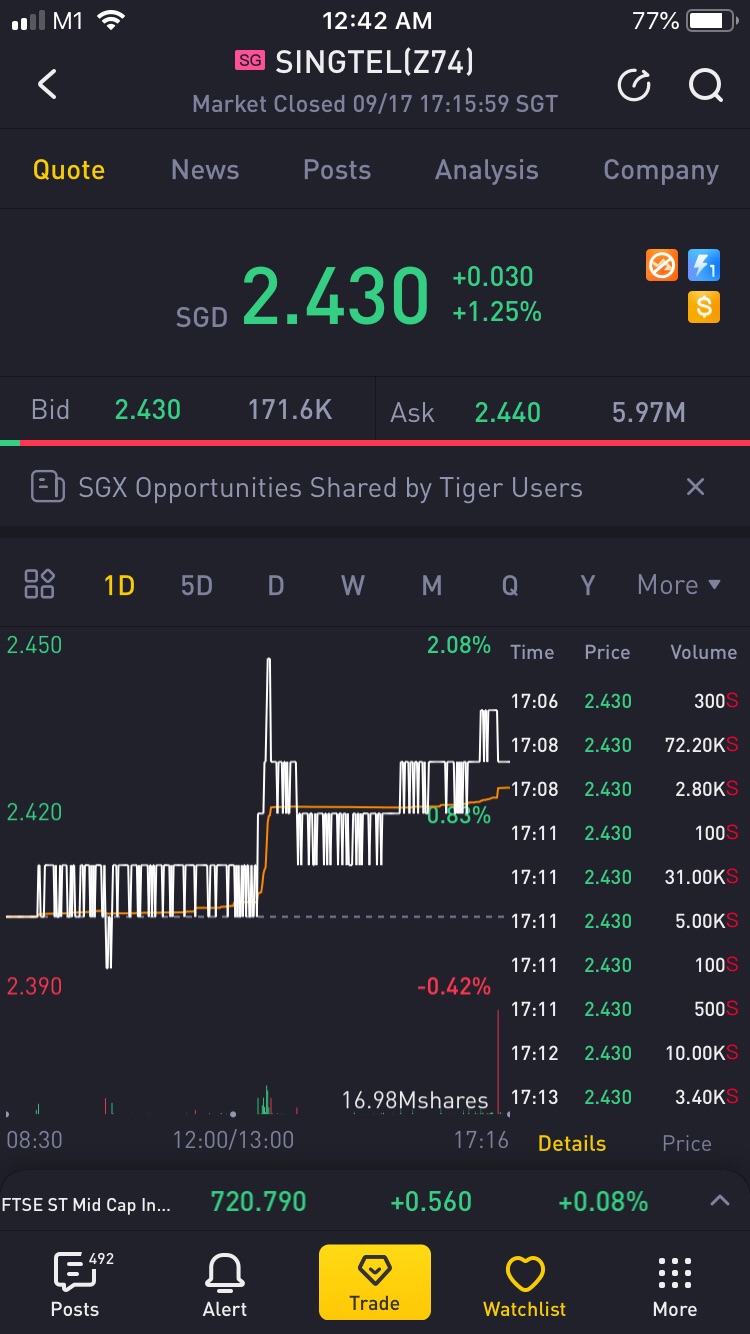Select the 17:12 trade row
Viewport: 750px width, 1334px height.
(x=625, y=1053)
